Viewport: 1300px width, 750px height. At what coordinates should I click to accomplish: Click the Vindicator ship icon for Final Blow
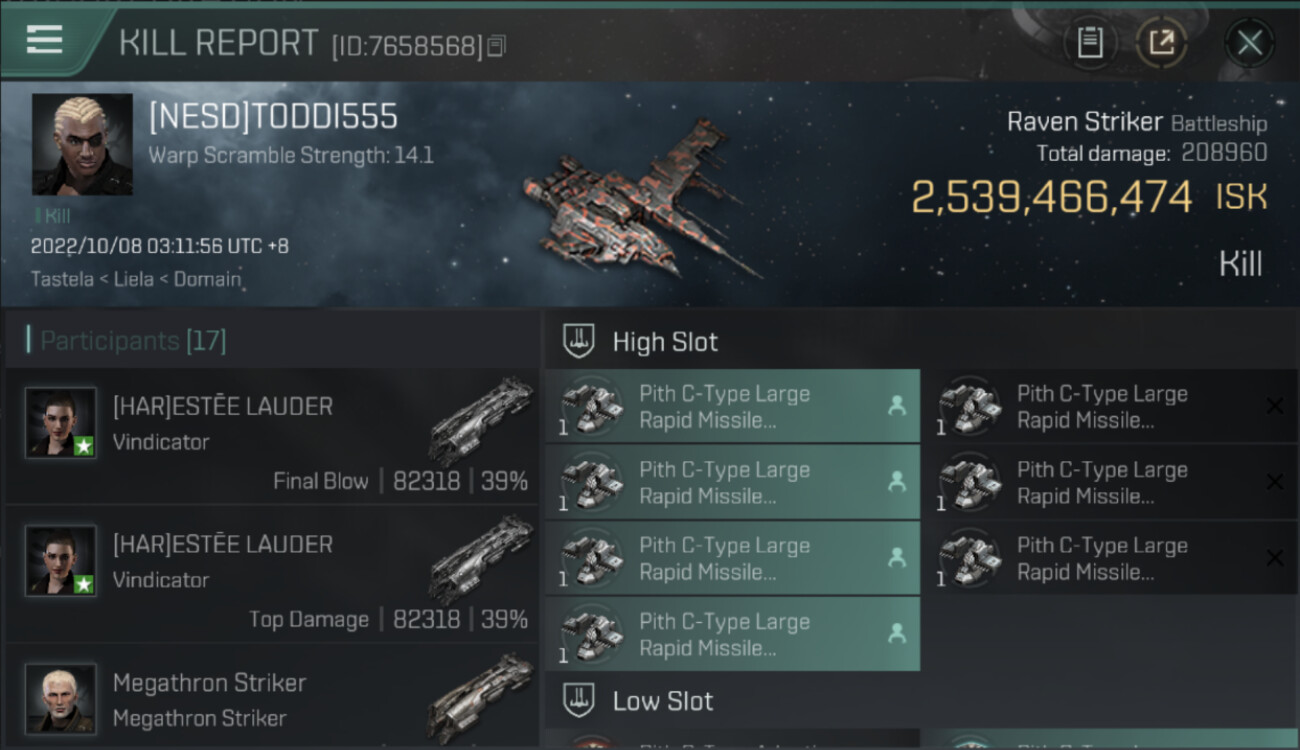481,421
